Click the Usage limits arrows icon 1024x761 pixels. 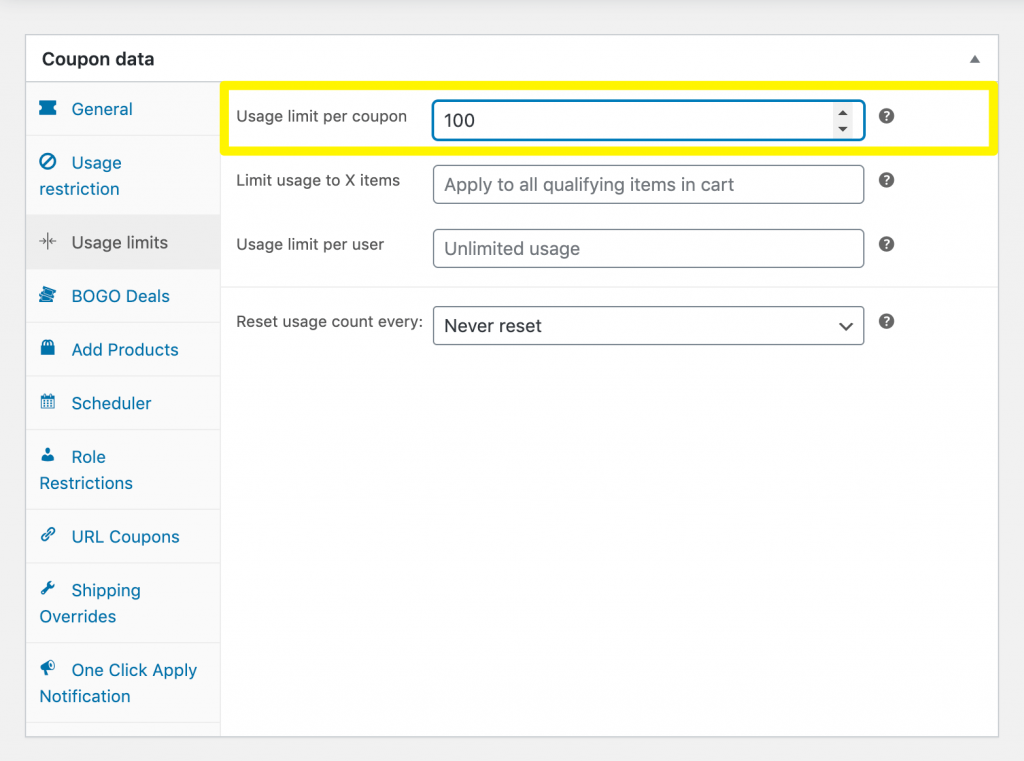pyautogui.click(x=48, y=241)
